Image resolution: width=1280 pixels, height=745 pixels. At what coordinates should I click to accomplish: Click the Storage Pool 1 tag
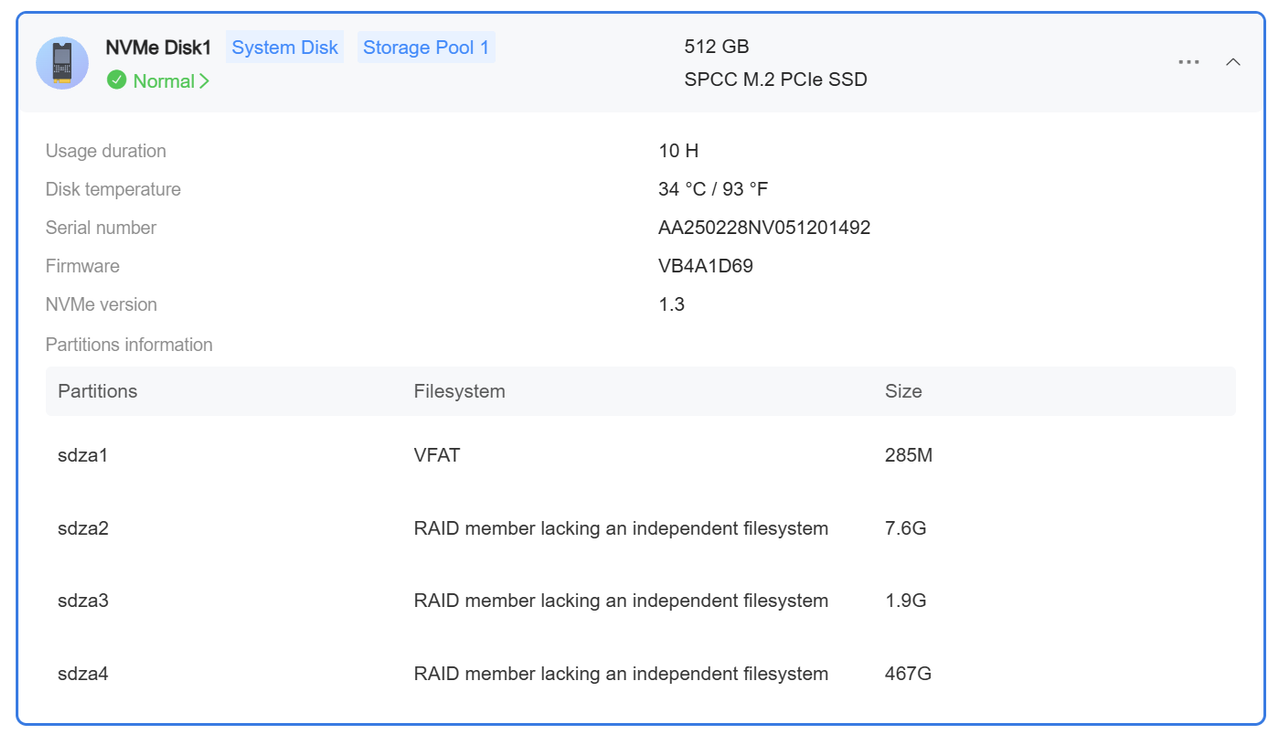[x=426, y=47]
